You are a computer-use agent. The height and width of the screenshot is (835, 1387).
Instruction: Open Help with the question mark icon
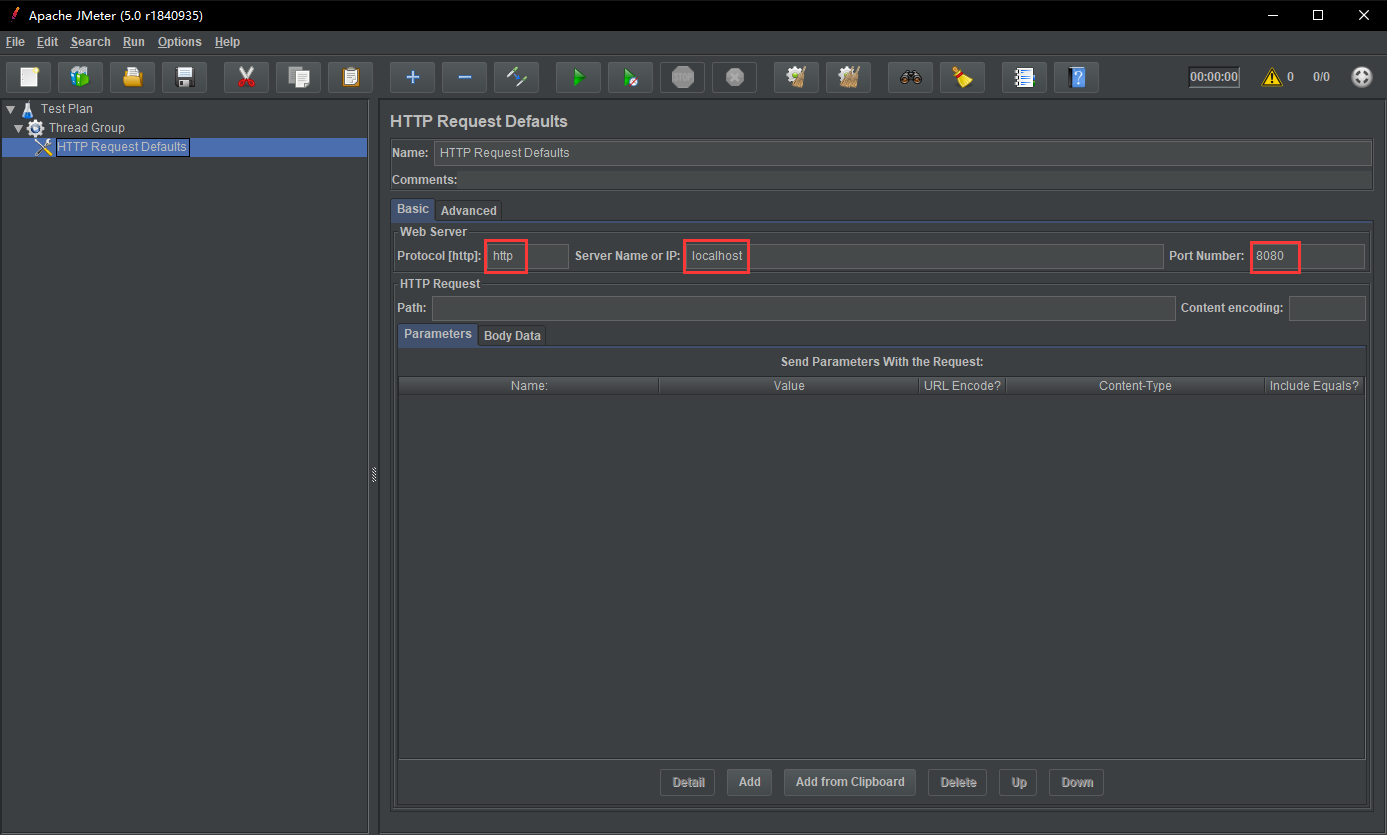[1076, 77]
